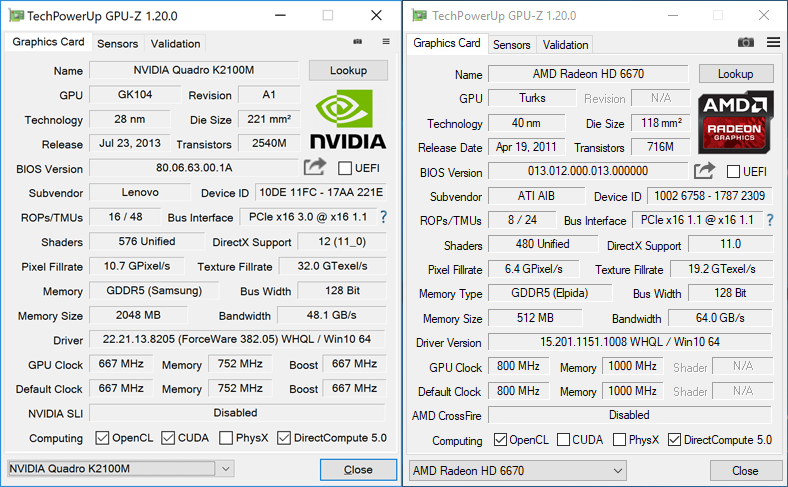Toggle the OpenCL checkbox in AMD window

click(500, 440)
